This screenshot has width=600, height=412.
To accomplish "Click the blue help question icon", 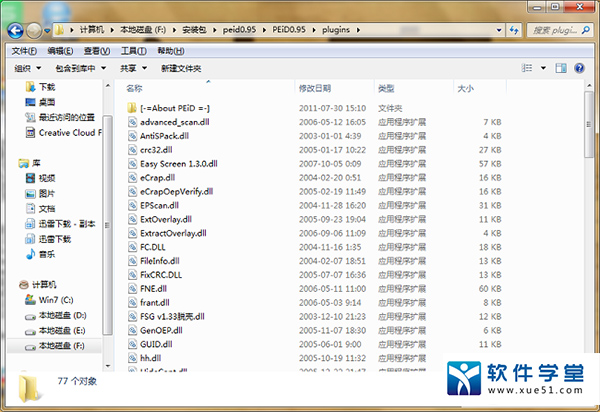I will click(579, 68).
